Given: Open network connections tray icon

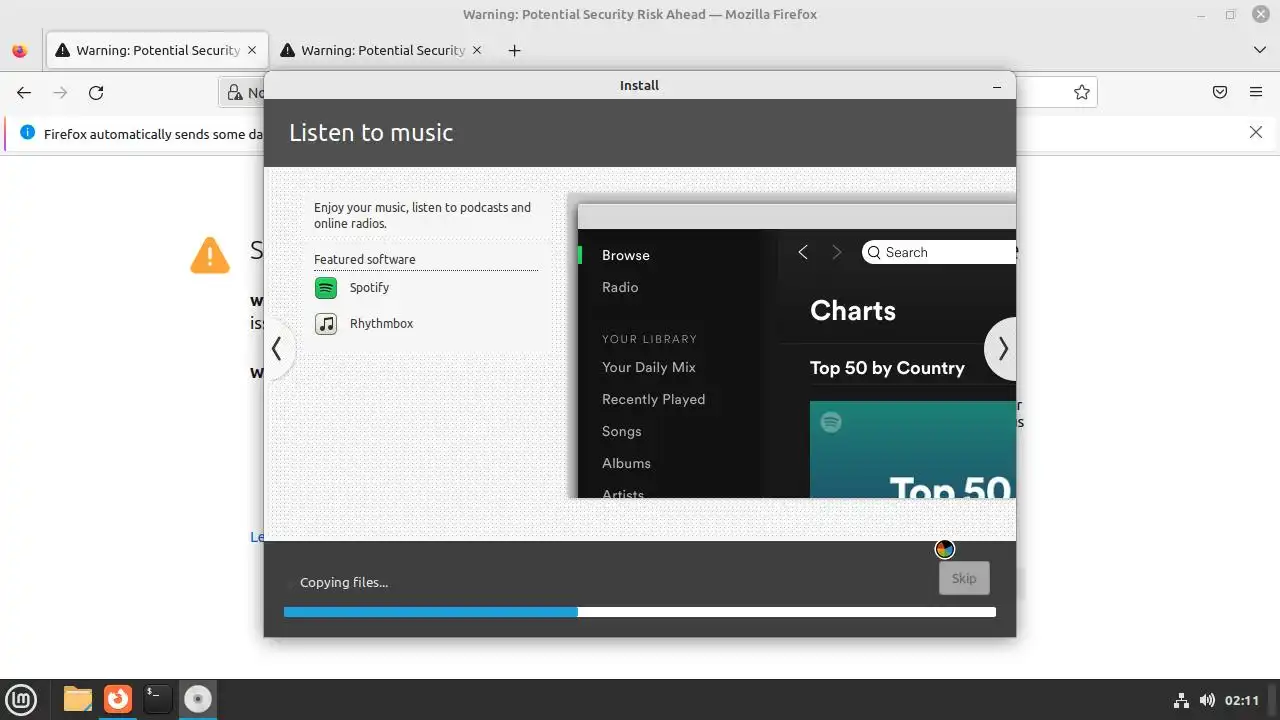Looking at the screenshot, I should 1180,700.
